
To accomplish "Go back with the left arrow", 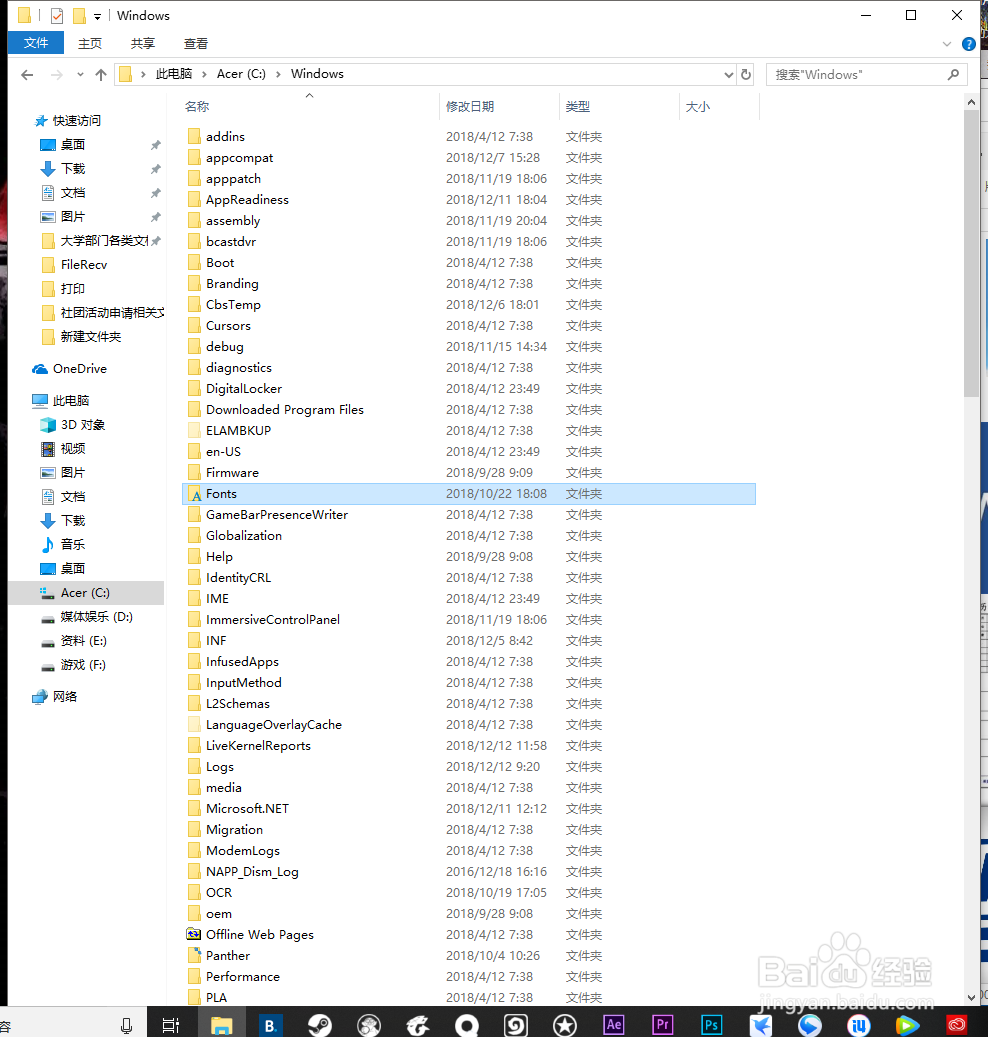I will coord(27,75).
